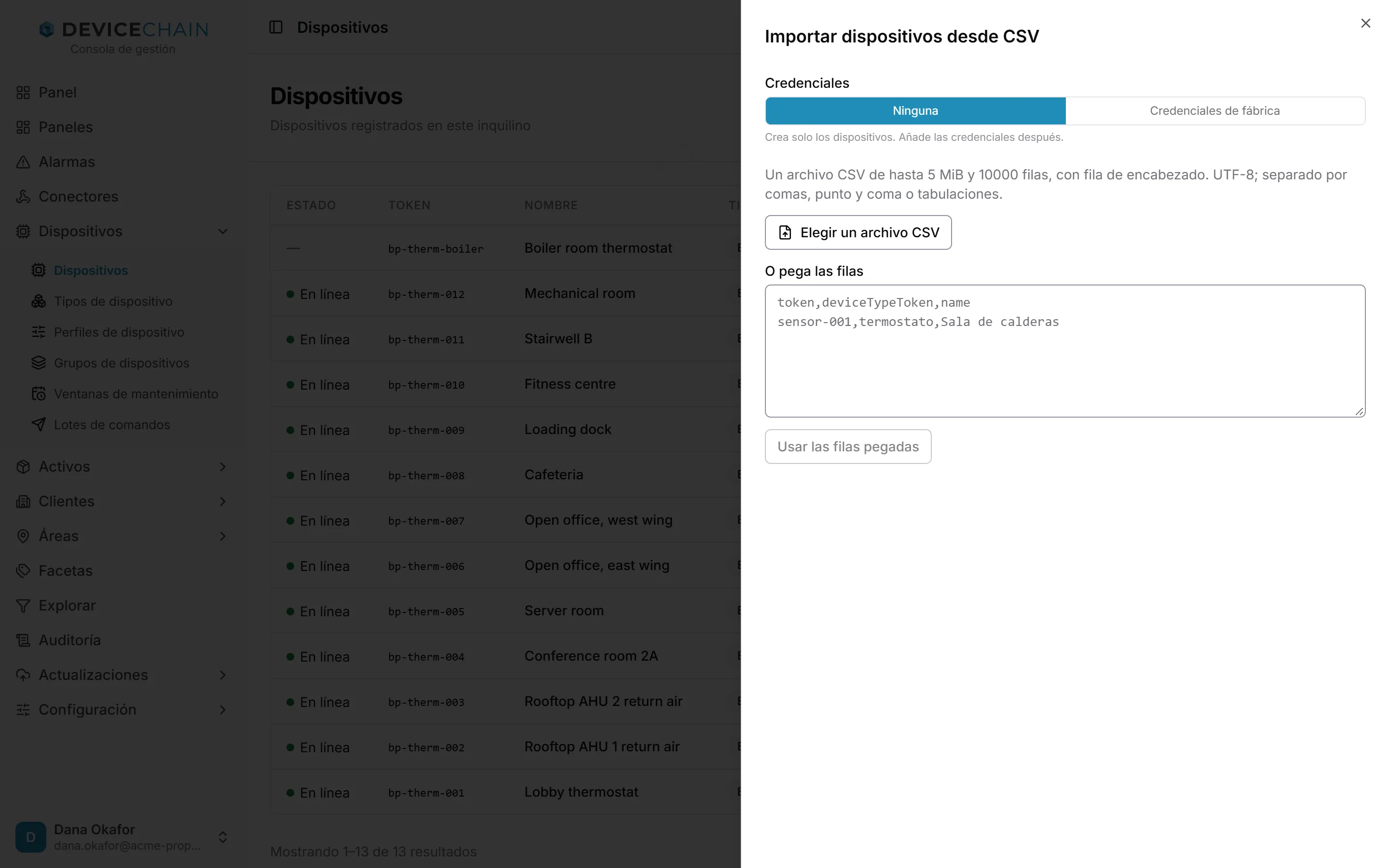The width and height of the screenshot is (1389, 868).
Task: Open Grupos de dispositivos layers icon
Action: point(39,363)
